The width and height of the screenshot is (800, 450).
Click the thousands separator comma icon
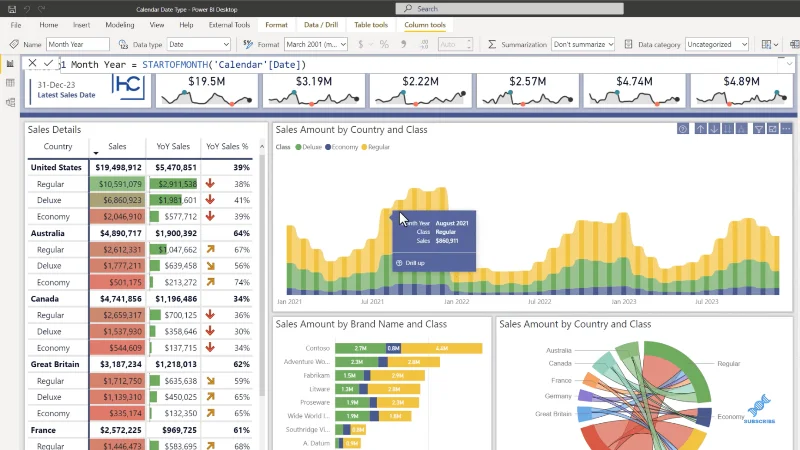click(x=404, y=44)
